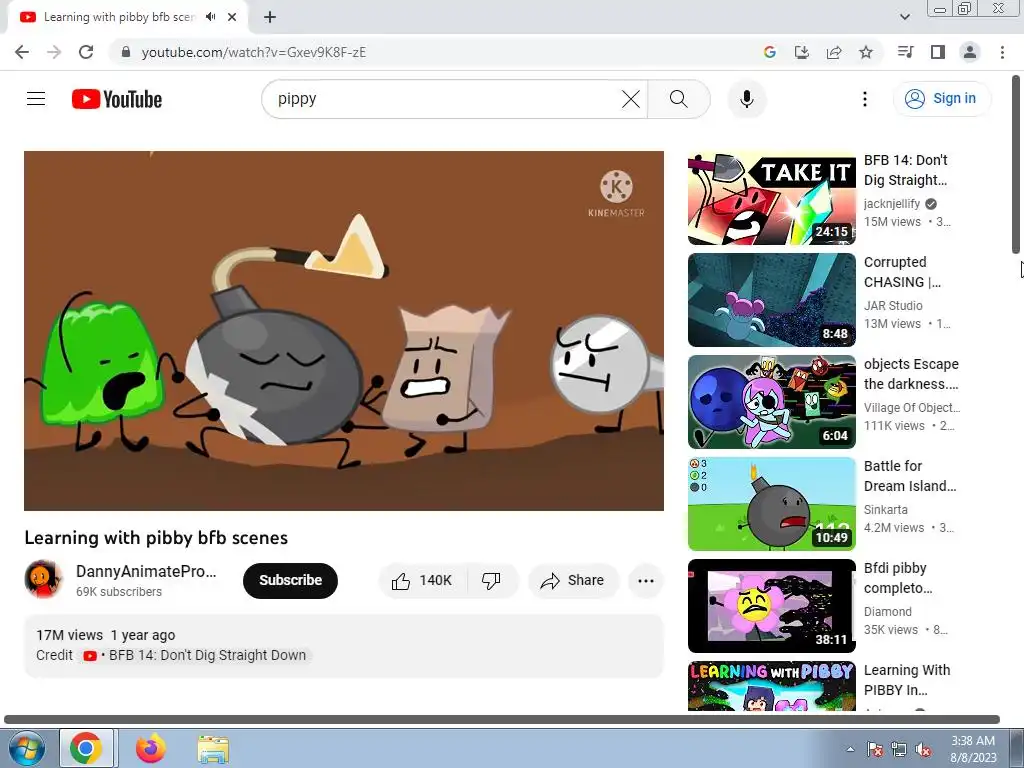The height and width of the screenshot is (768, 1024).
Task: Go back to previous page
Action: tap(22, 52)
